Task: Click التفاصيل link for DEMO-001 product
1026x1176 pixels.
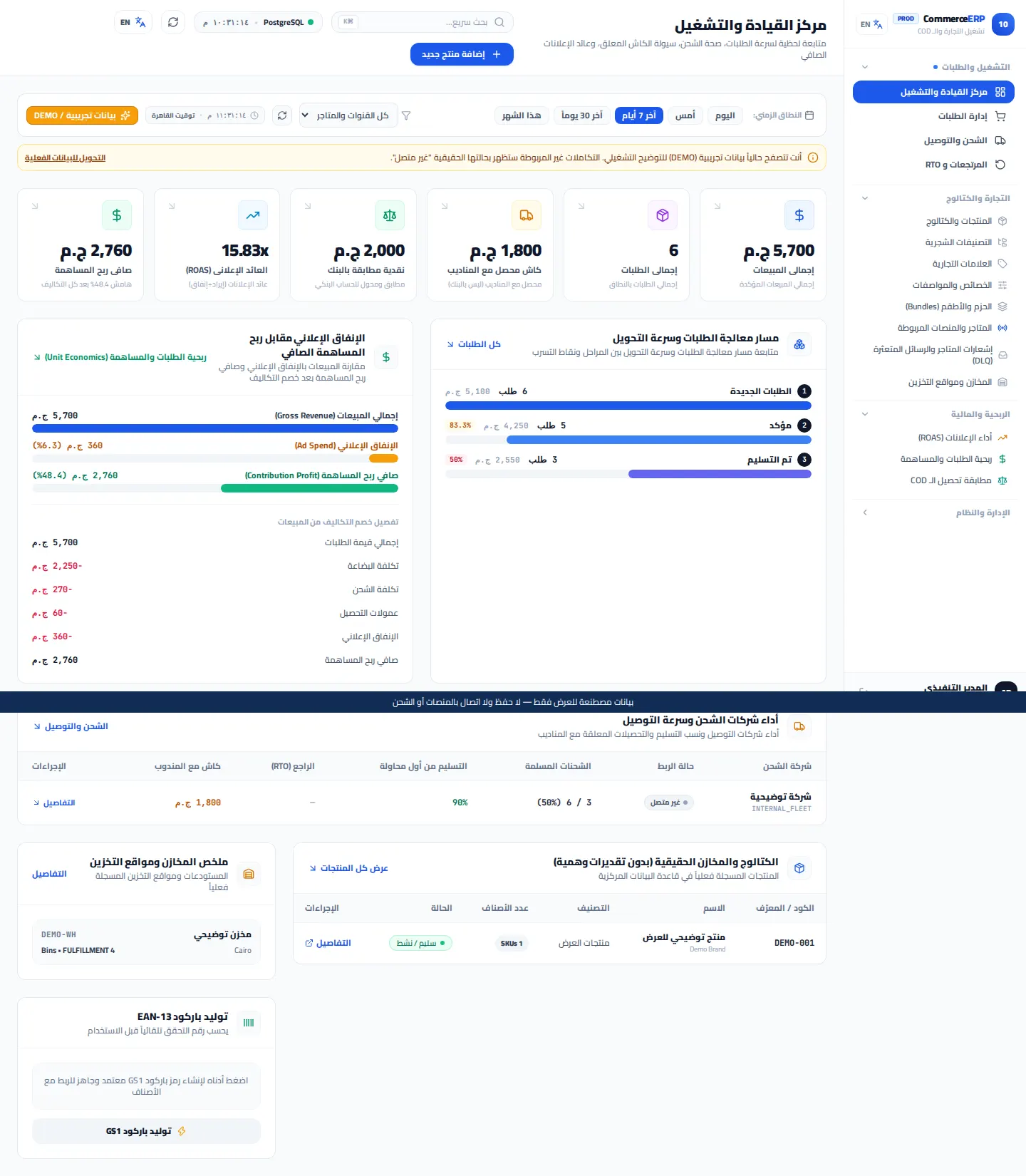Action: (x=328, y=943)
